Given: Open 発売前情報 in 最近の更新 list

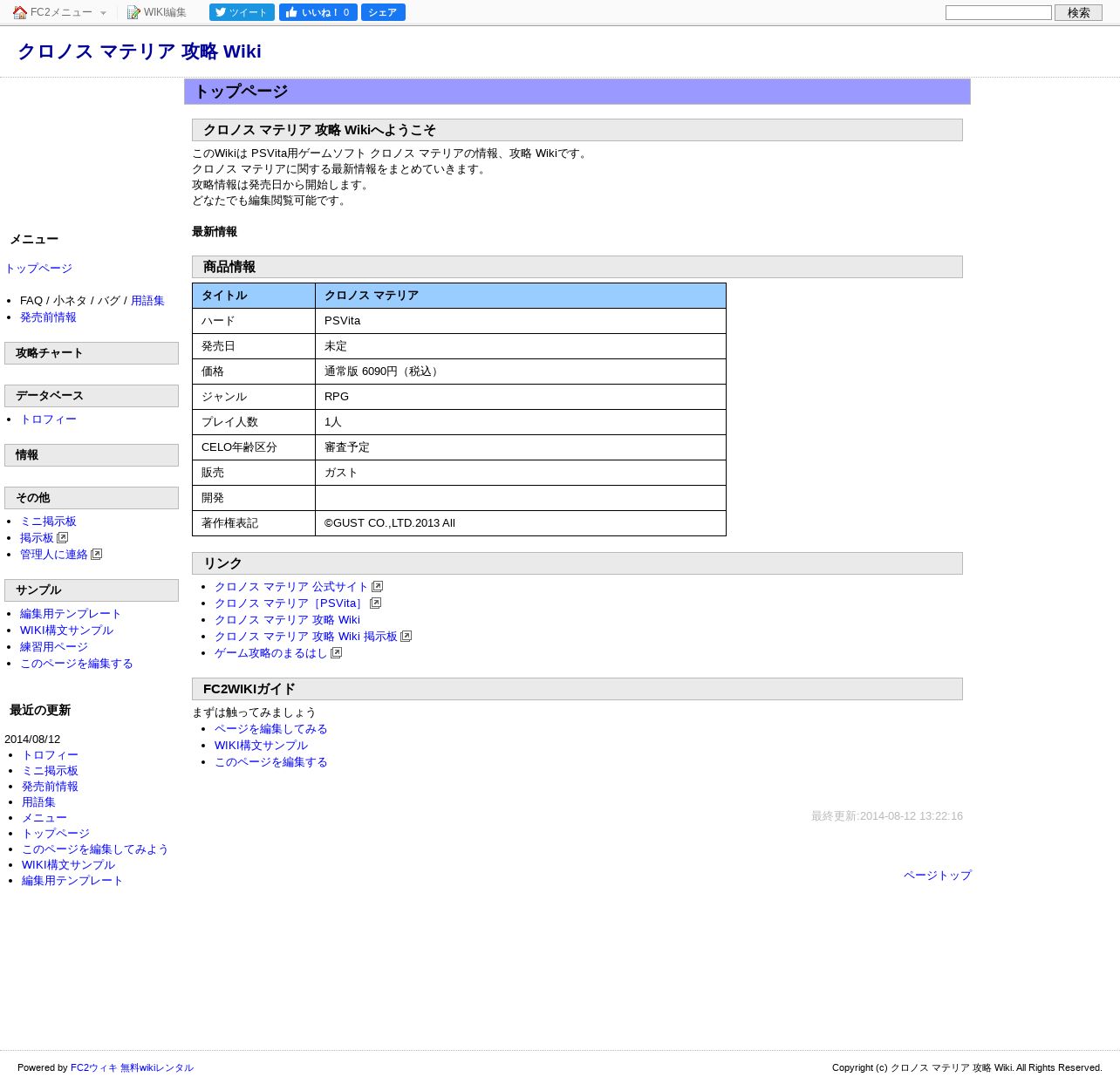Looking at the screenshot, I should (x=50, y=787).
